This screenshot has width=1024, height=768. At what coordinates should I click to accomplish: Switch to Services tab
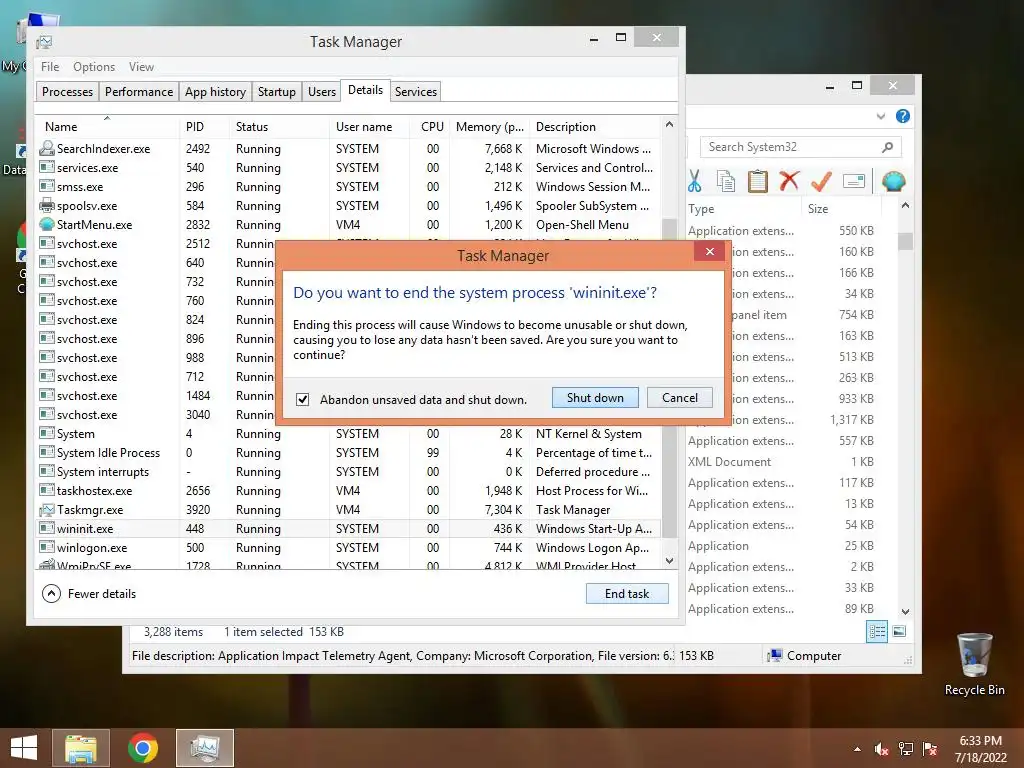click(x=415, y=91)
